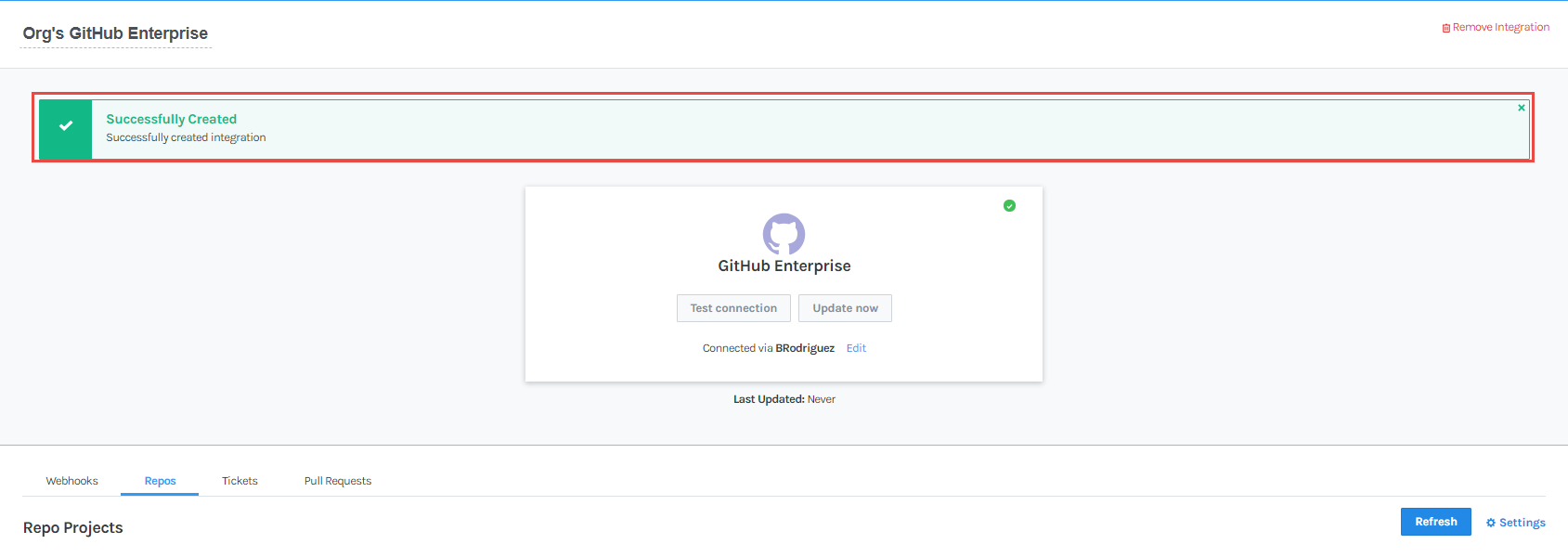This screenshot has height=557, width=1568.
Task: Dismiss the Successfully Created notification
Action: pyautogui.click(x=1522, y=108)
